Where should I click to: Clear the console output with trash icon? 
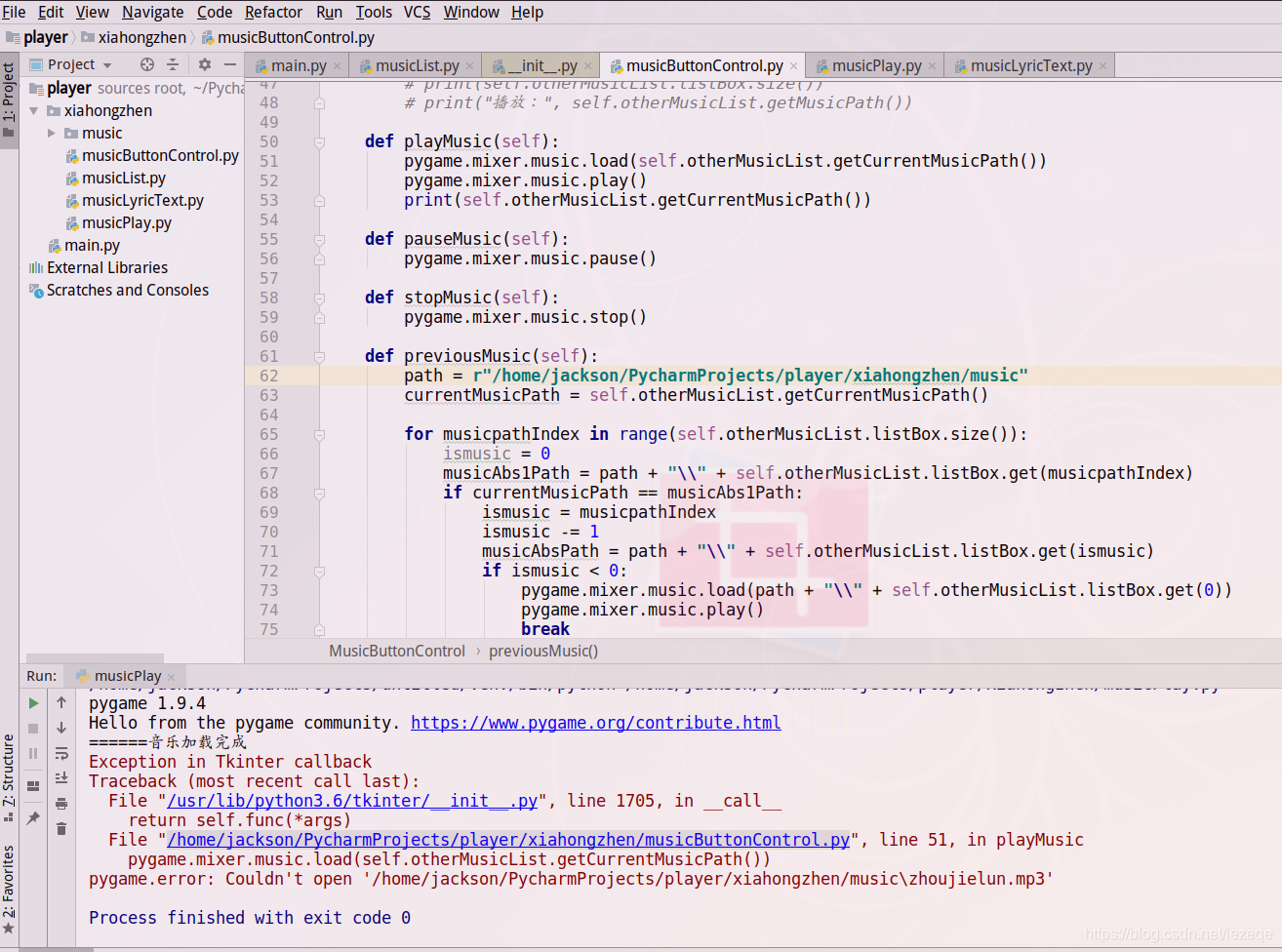point(60,826)
